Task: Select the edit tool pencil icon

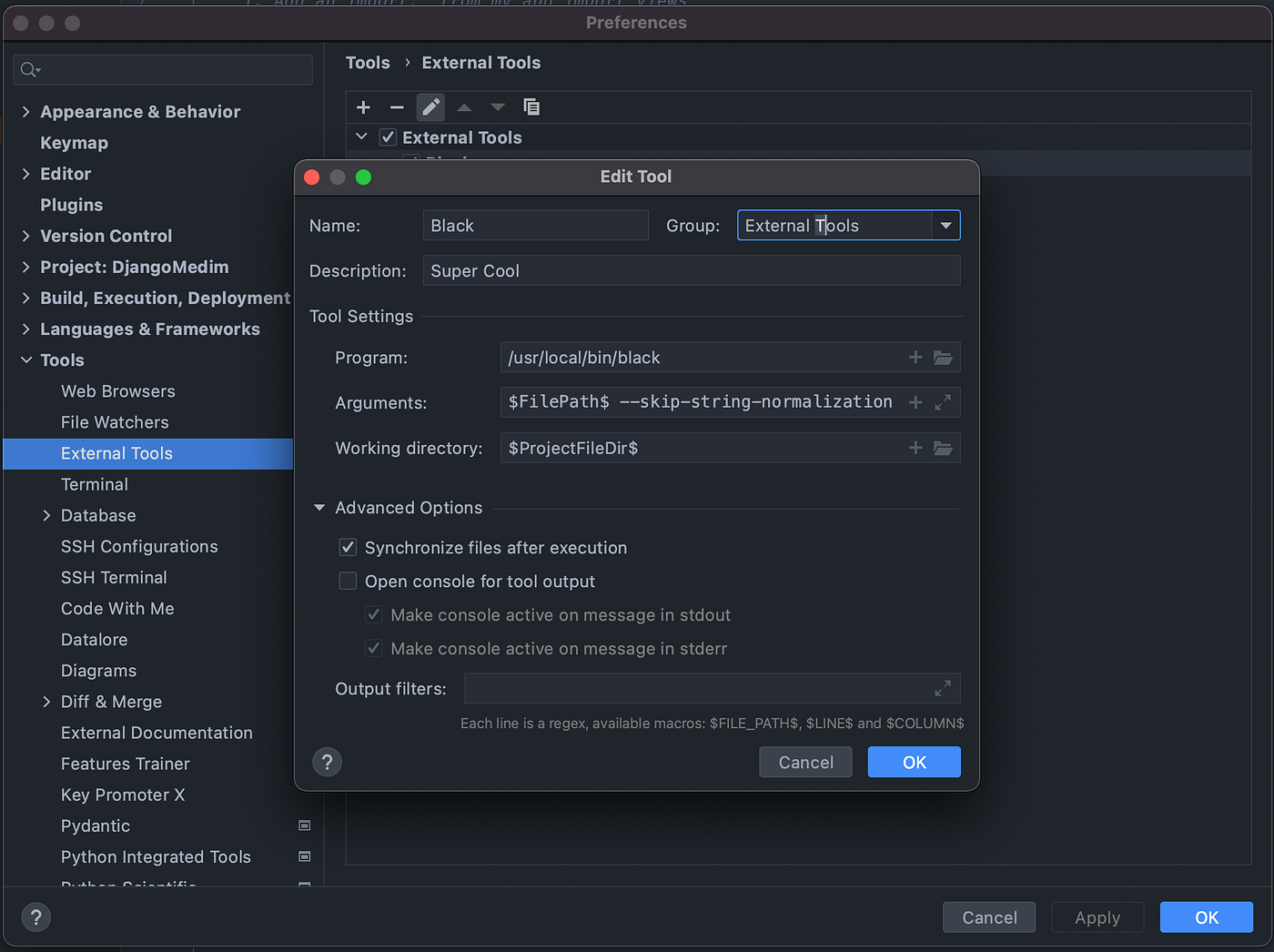Action: point(430,106)
